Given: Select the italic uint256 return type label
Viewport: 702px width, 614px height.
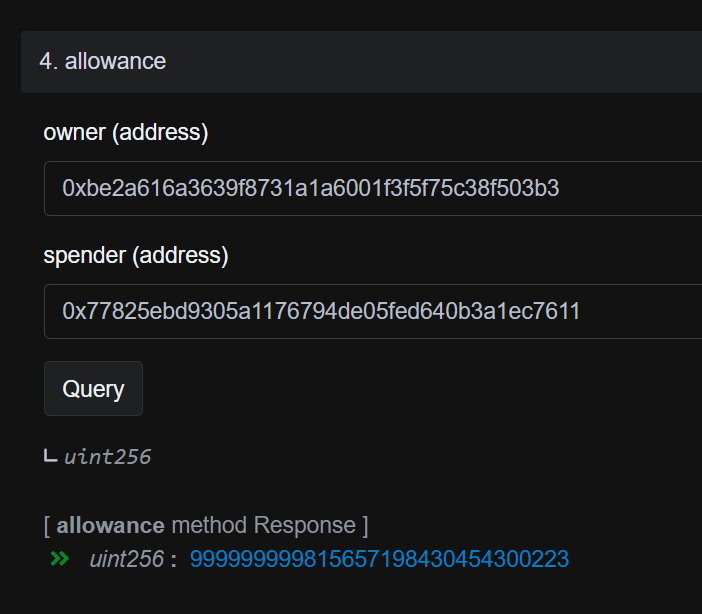Looking at the screenshot, I should [107, 457].
